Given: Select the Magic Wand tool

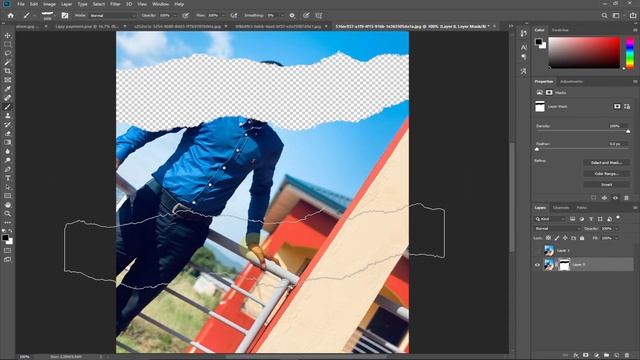Looking at the screenshot, I should (7, 62).
